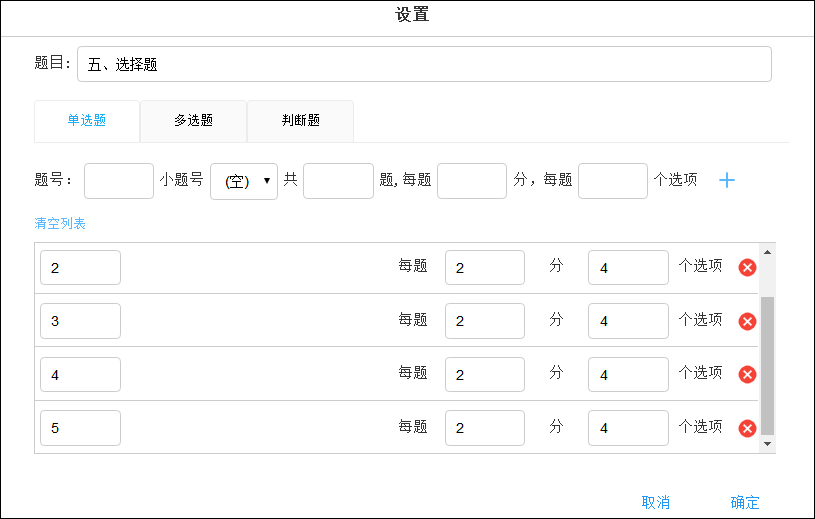Click the 共 question count field
Viewport: 815px width, 519px height.
[x=338, y=181]
